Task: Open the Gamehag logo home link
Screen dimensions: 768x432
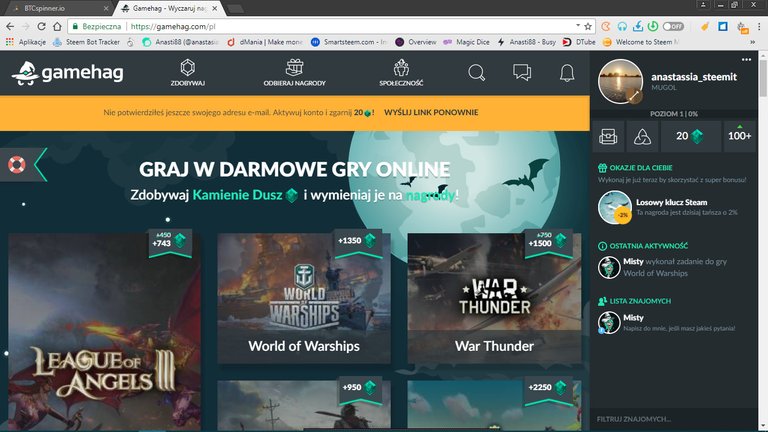Action: (68, 73)
